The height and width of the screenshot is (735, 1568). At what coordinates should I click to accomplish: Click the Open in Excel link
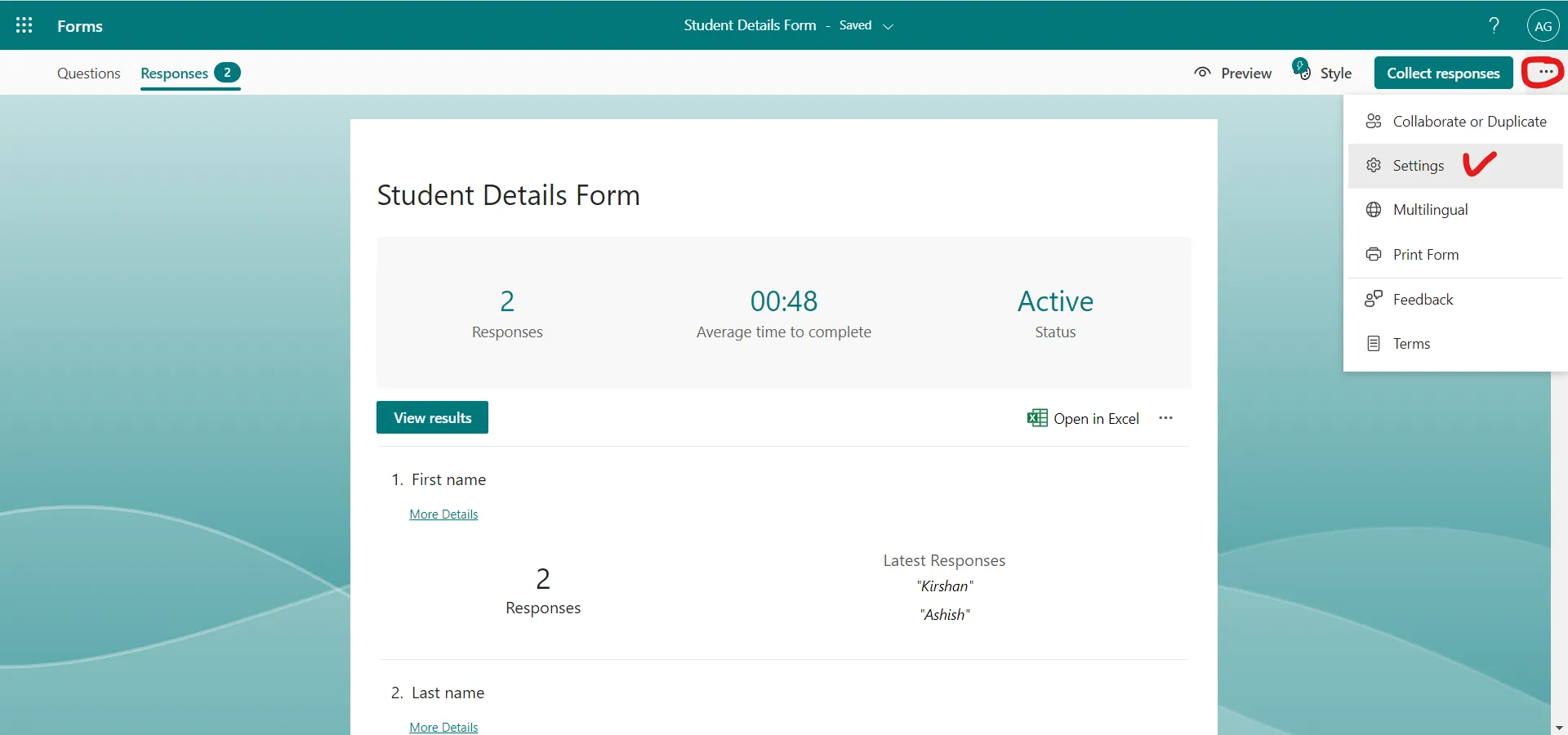click(x=1096, y=418)
